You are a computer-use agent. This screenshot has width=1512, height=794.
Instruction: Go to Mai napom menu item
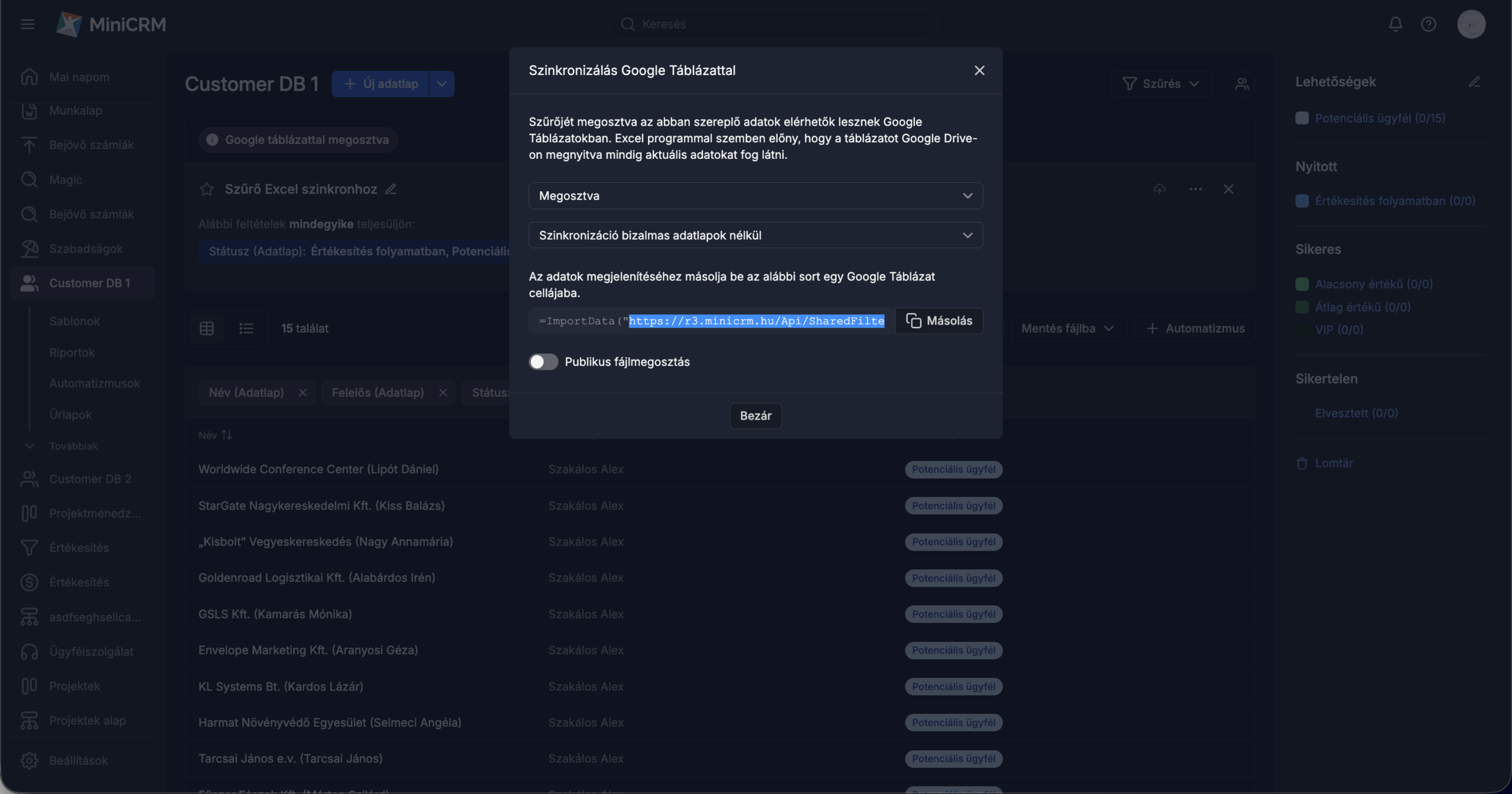(x=79, y=77)
